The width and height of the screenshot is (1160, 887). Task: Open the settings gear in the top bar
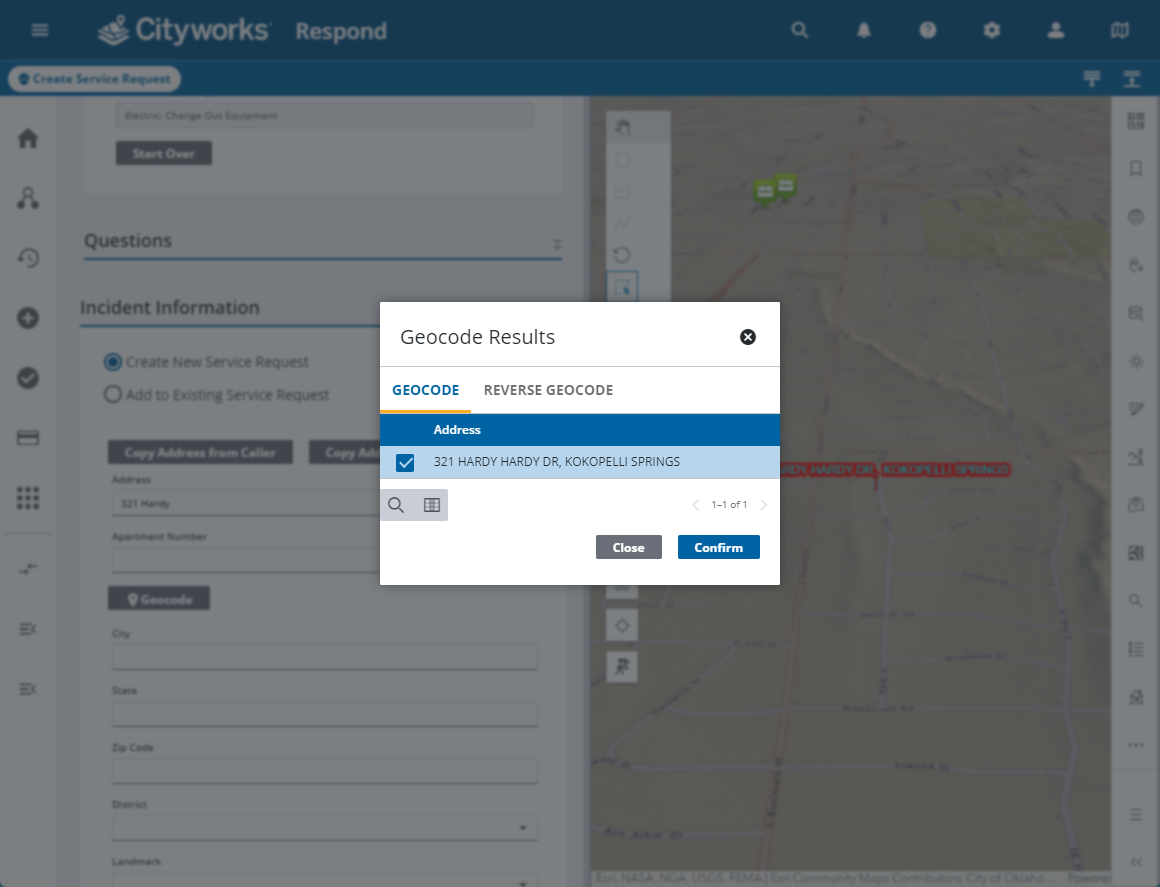click(991, 30)
